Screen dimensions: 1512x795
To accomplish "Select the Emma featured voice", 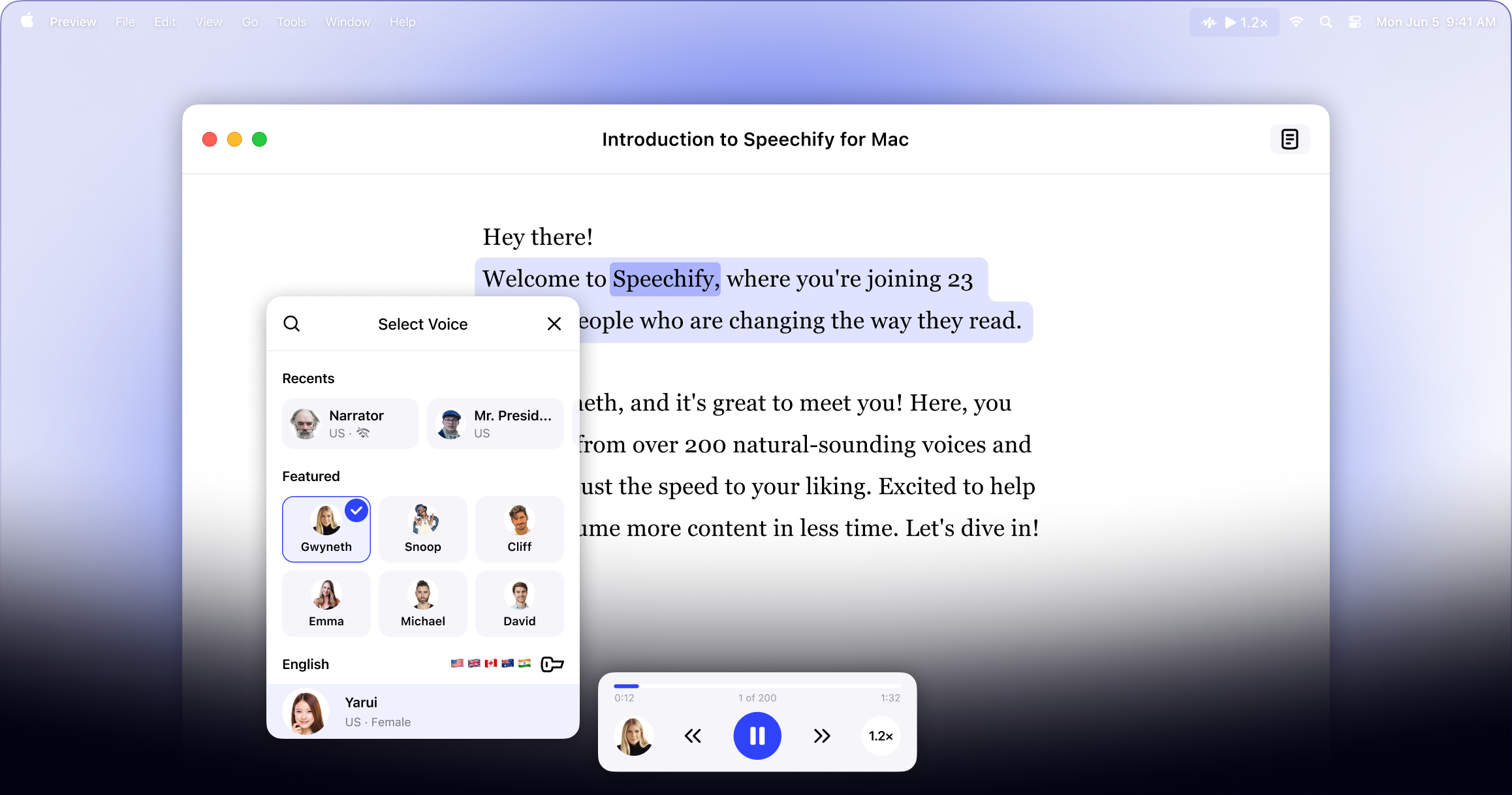I will [x=326, y=604].
